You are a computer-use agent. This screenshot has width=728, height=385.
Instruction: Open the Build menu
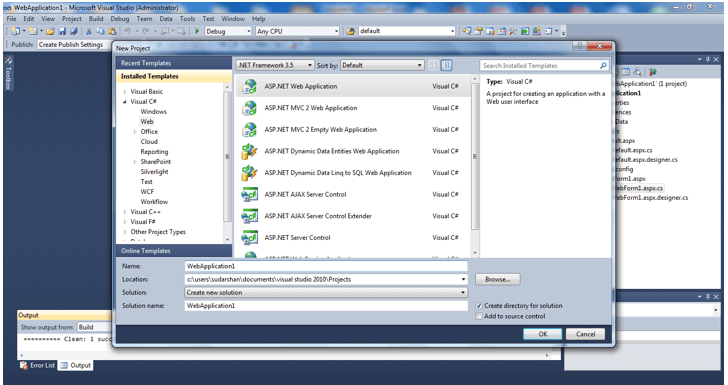point(96,19)
